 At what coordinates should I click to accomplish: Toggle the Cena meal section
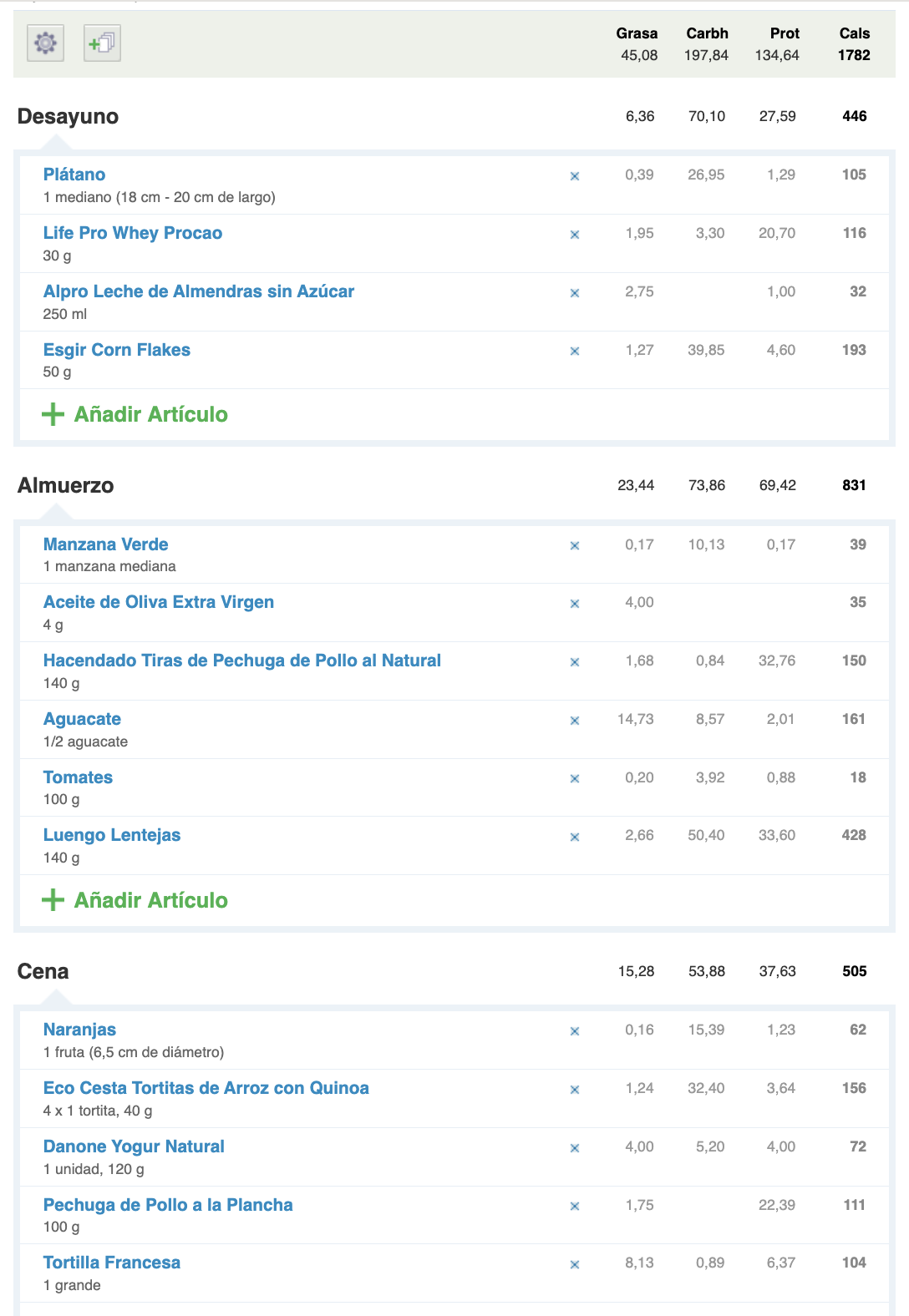[x=43, y=971]
